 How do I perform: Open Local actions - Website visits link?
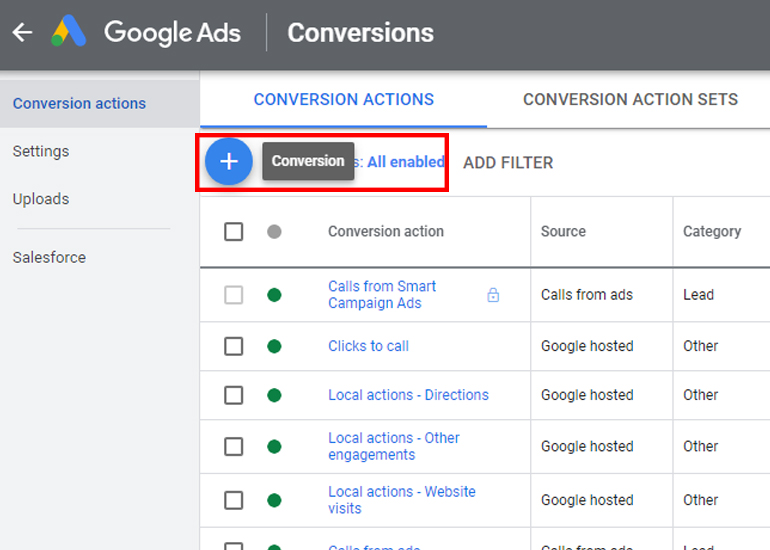(402, 500)
